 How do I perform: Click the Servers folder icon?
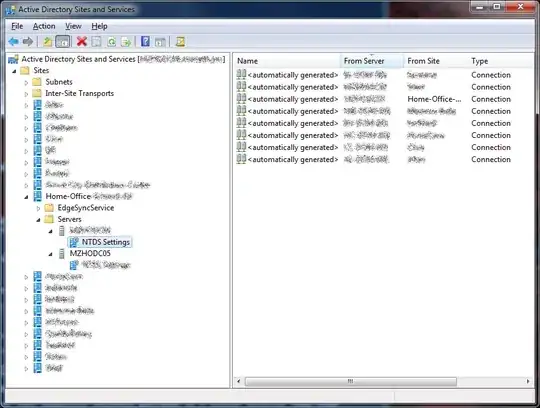(x=49, y=219)
